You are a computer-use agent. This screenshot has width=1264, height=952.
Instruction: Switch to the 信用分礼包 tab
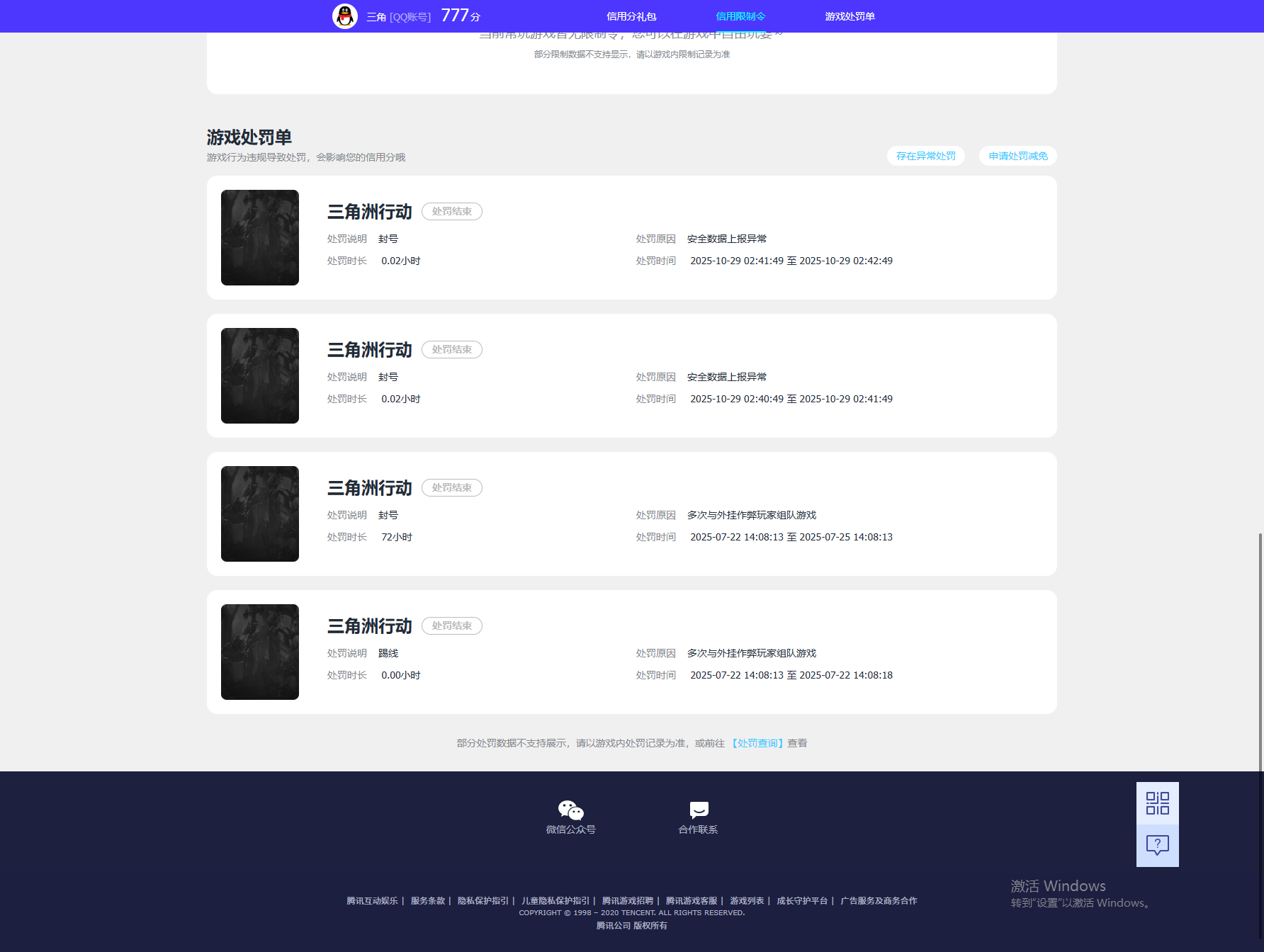point(631,16)
